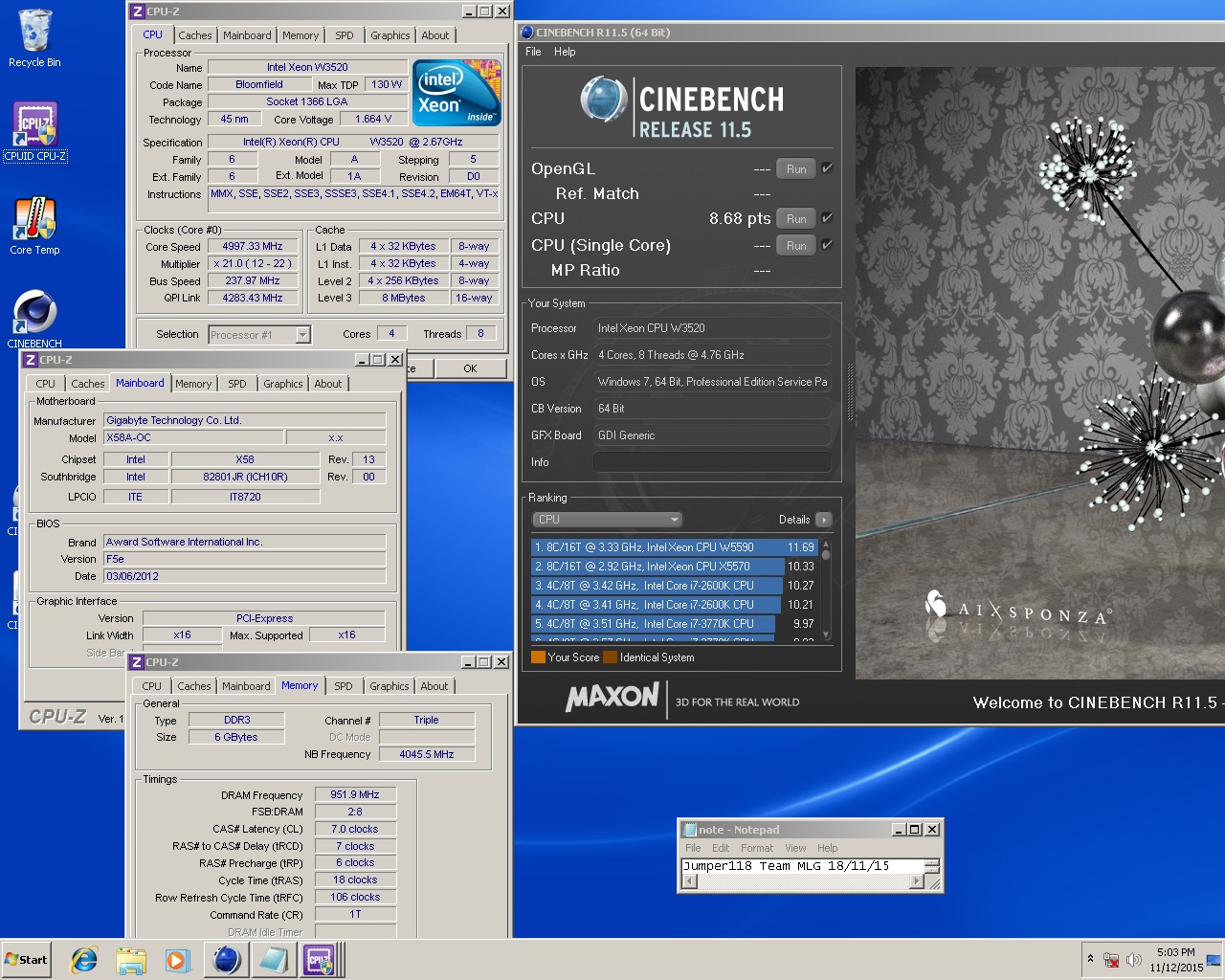Show hidden system tray icons arrow

(x=1090, y=959)
